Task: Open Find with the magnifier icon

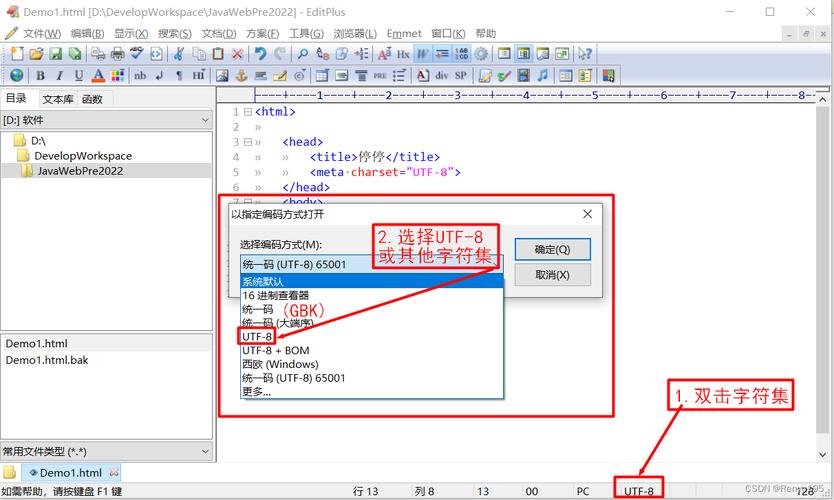Action: click(x=303, y=53)
